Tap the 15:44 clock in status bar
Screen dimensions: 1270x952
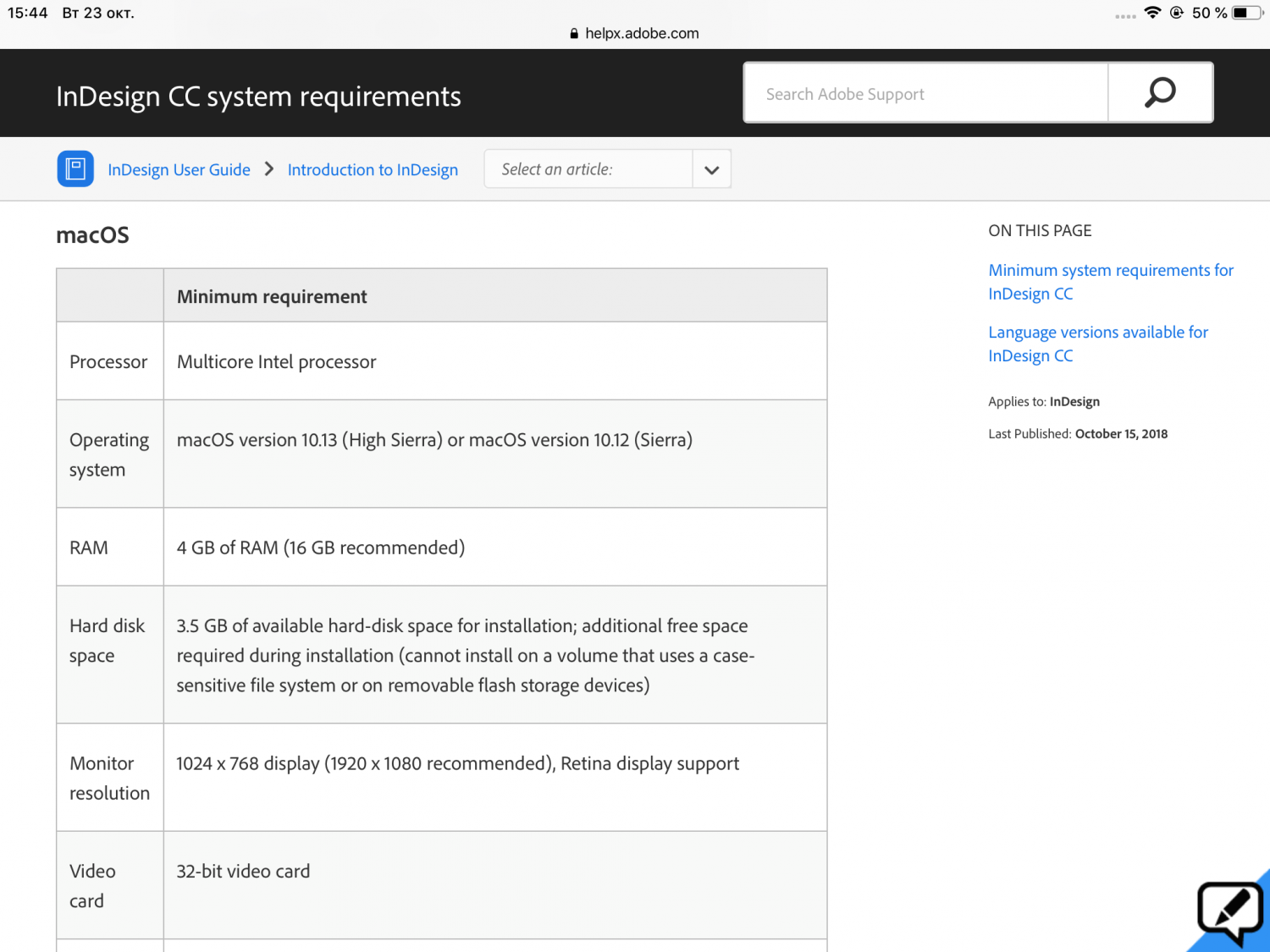(x=28, y=13)
